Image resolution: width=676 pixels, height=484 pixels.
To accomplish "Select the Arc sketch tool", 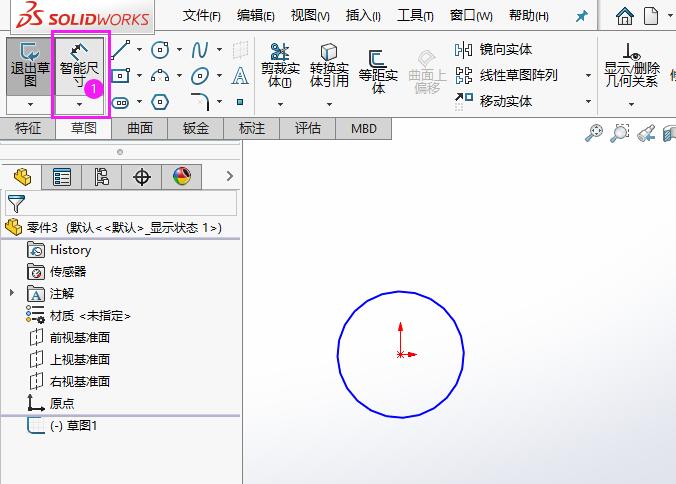I will [160, 76].
